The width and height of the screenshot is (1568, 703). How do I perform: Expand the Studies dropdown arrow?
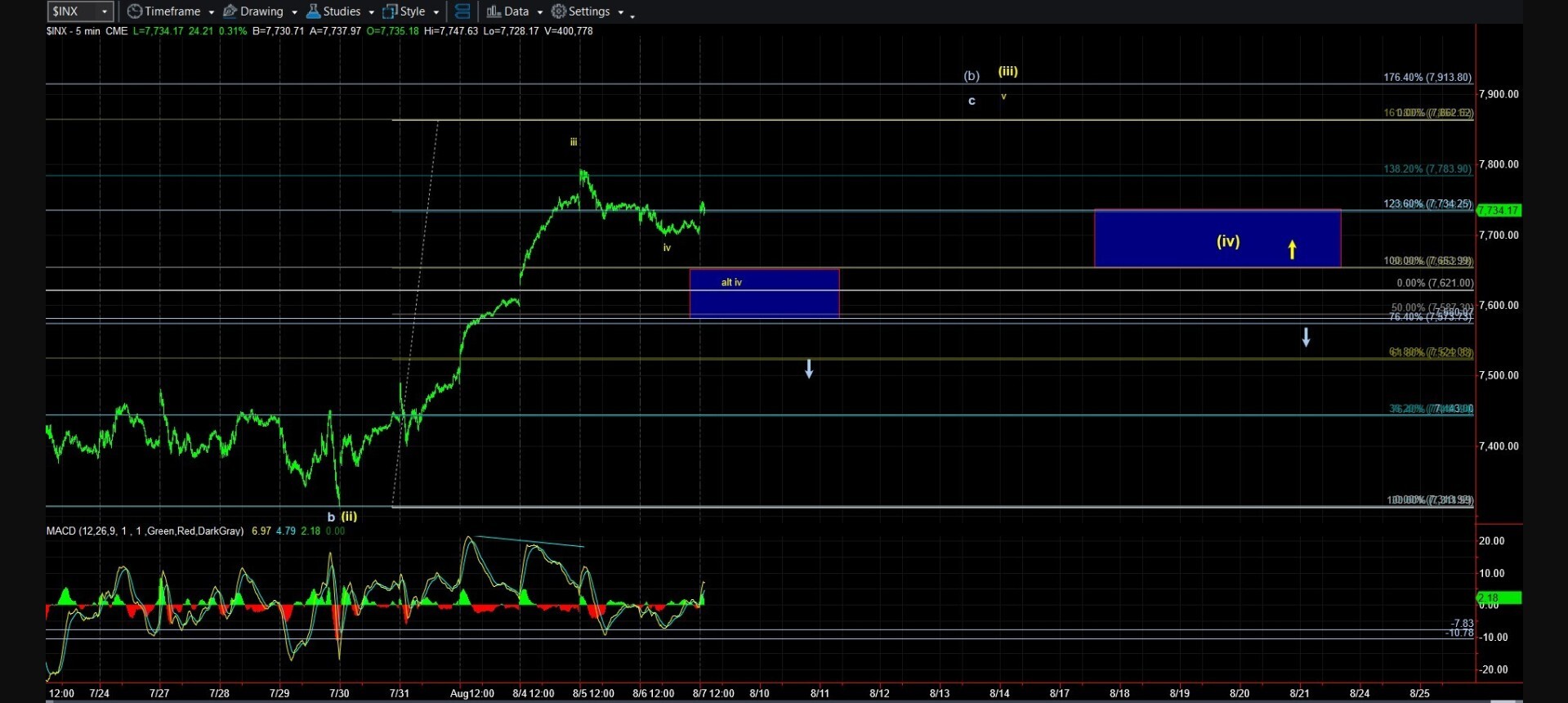(371, 12)
